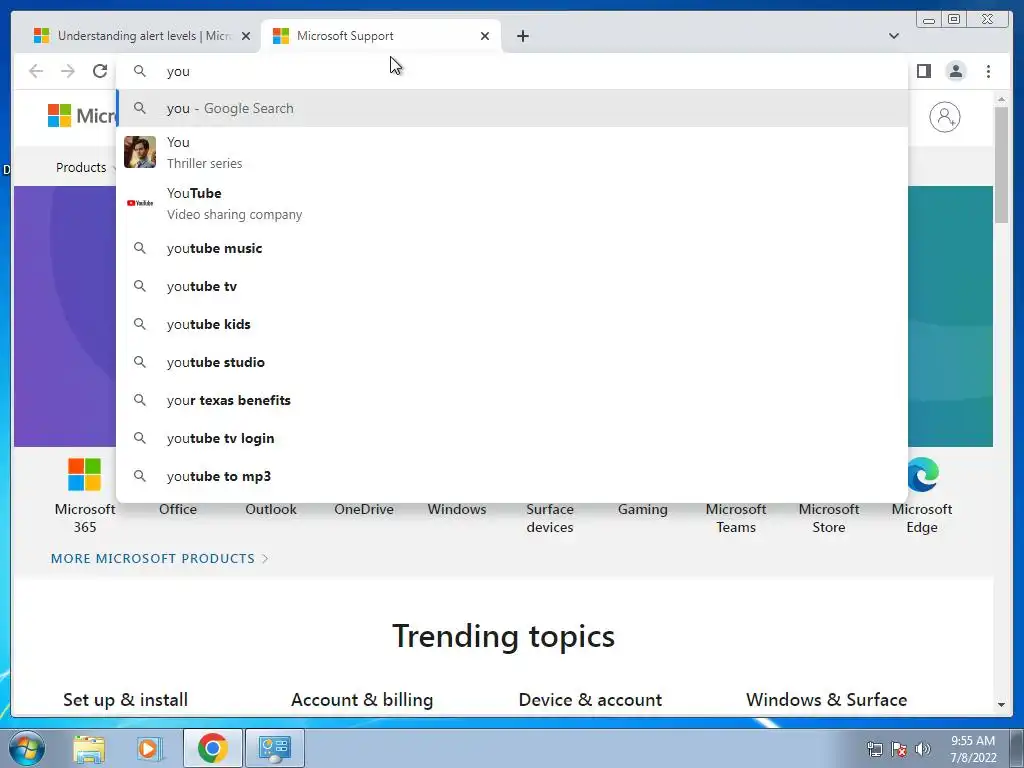Click the You series thumbnail image
Image resolution: width=1024 pixels, height=768 pixels.
click(140, 152)
